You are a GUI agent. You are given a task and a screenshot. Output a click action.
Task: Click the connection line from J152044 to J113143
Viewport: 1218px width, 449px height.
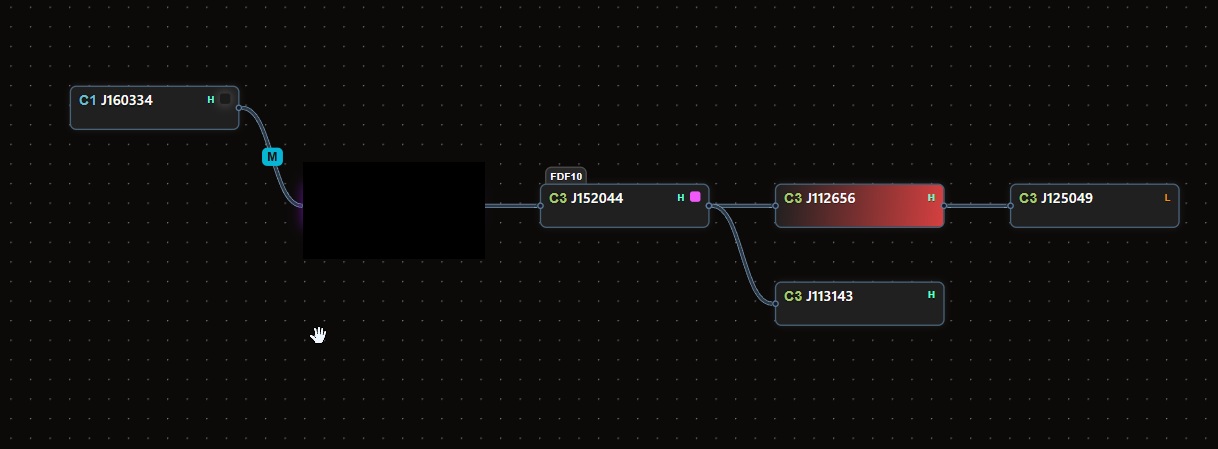point(742,254)
